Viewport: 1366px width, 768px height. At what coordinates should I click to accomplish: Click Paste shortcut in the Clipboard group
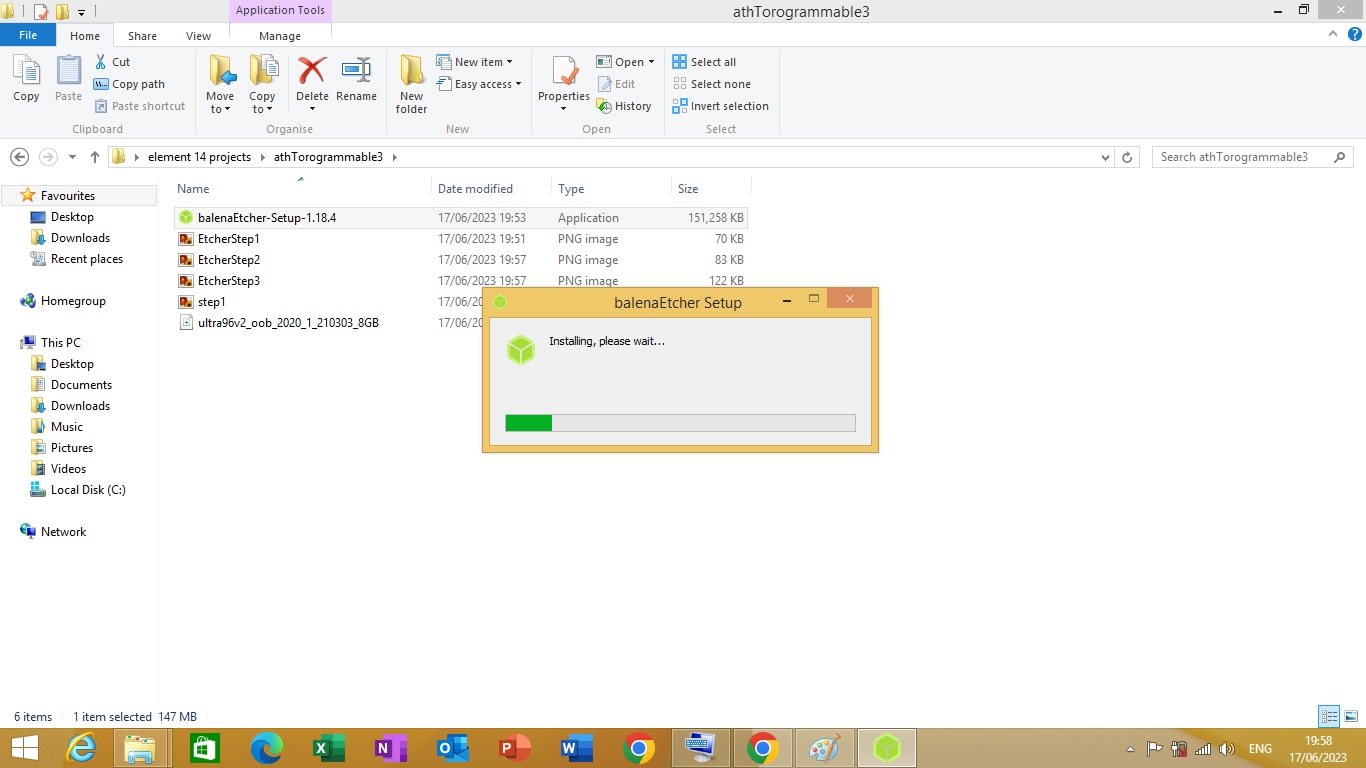click(140, 106)
